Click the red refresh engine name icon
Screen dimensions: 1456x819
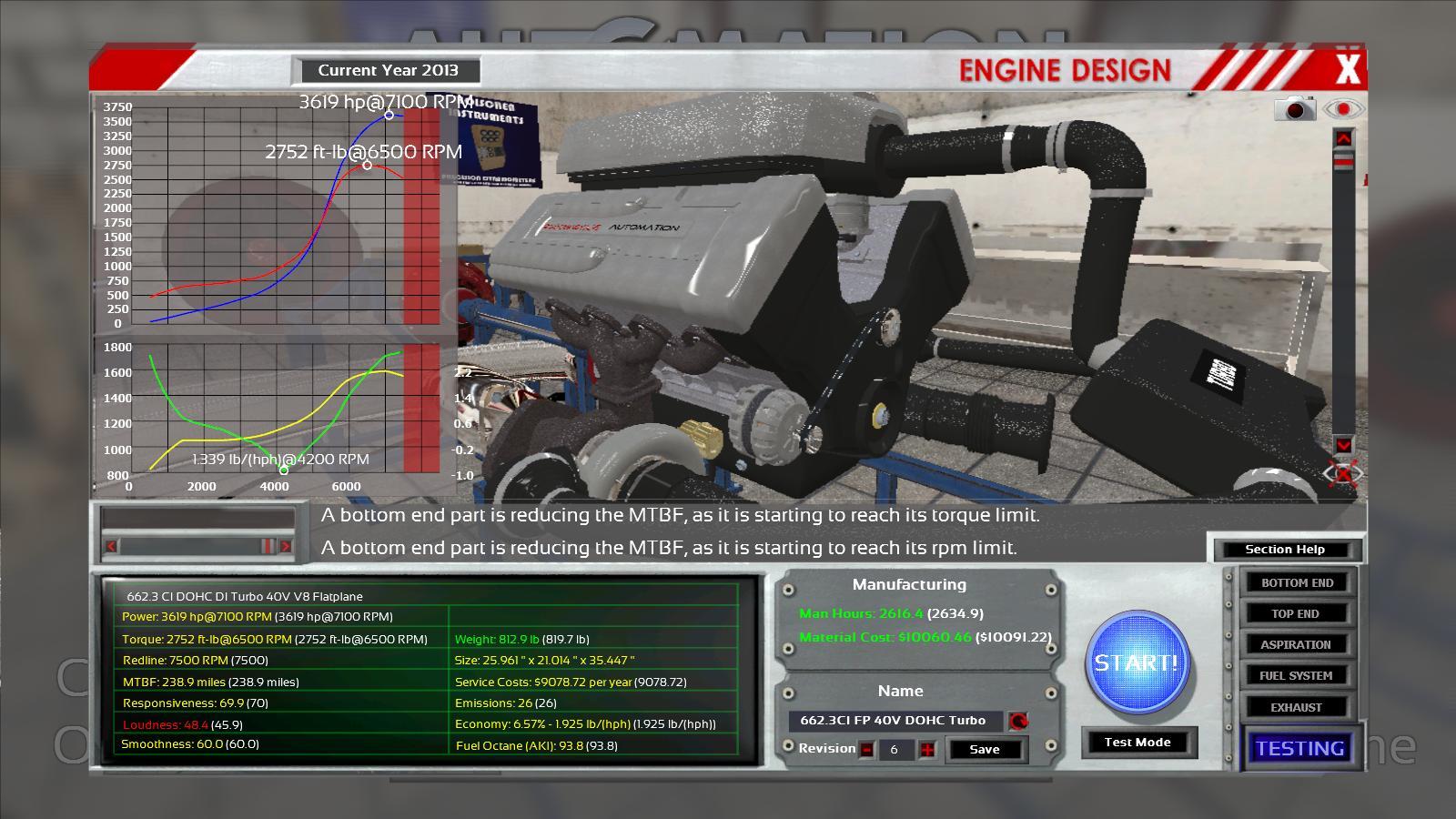(1018, 722)
